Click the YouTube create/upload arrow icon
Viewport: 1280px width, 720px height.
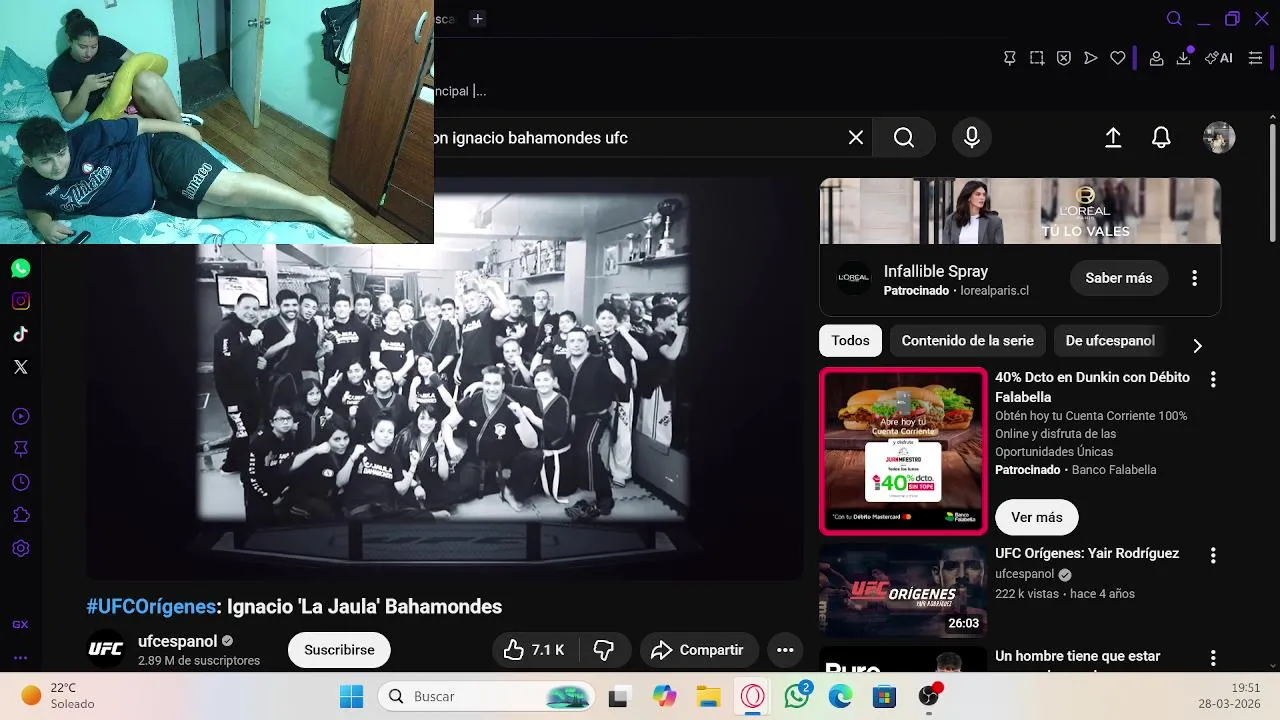[x=1113, y=138]
